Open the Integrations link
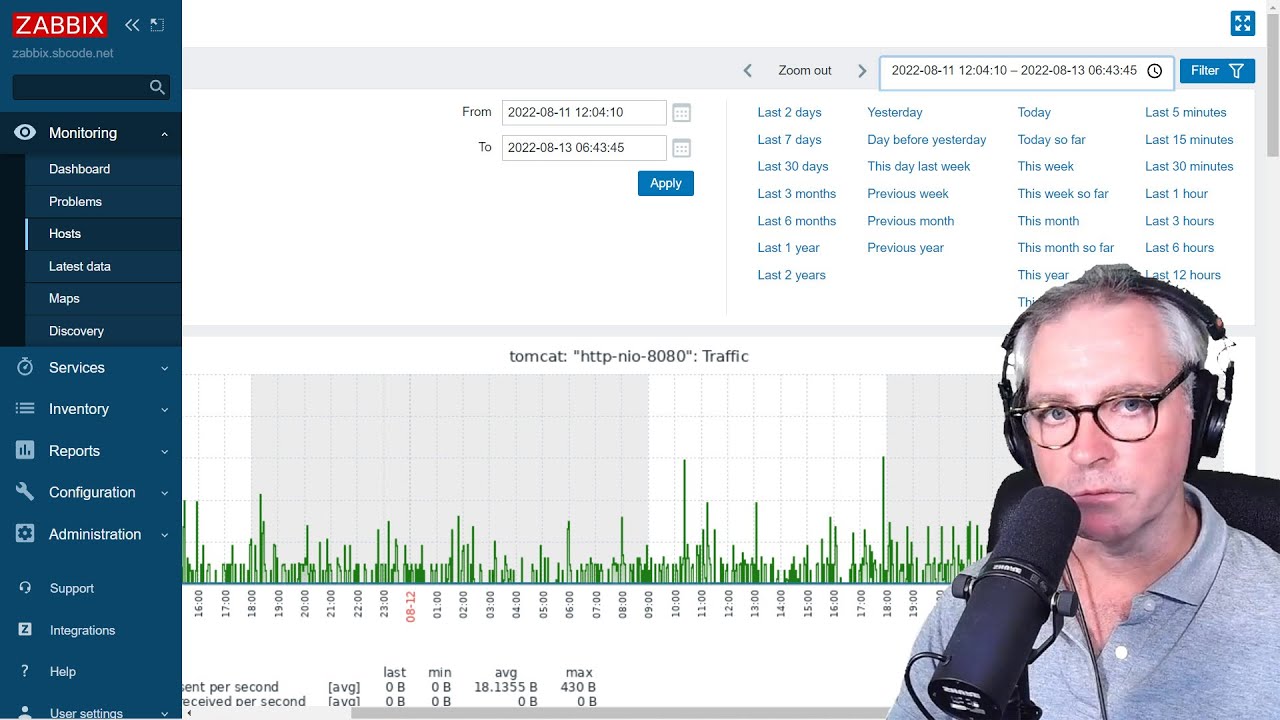 [82, 630]
